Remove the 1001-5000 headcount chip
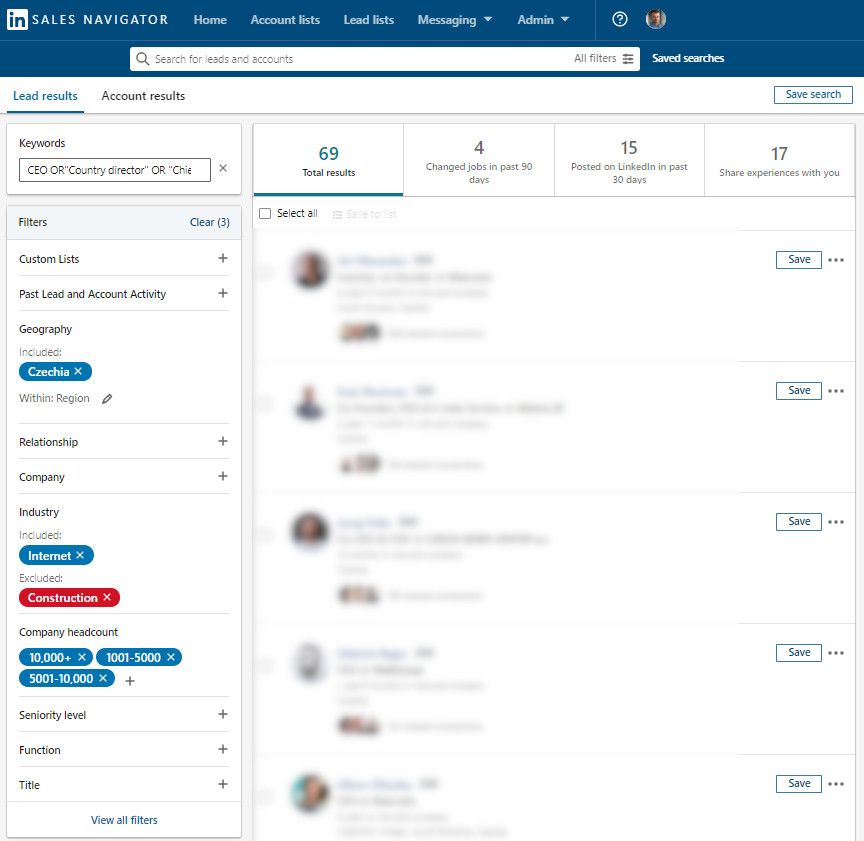864x841 pixels. (x=171, y=657)
